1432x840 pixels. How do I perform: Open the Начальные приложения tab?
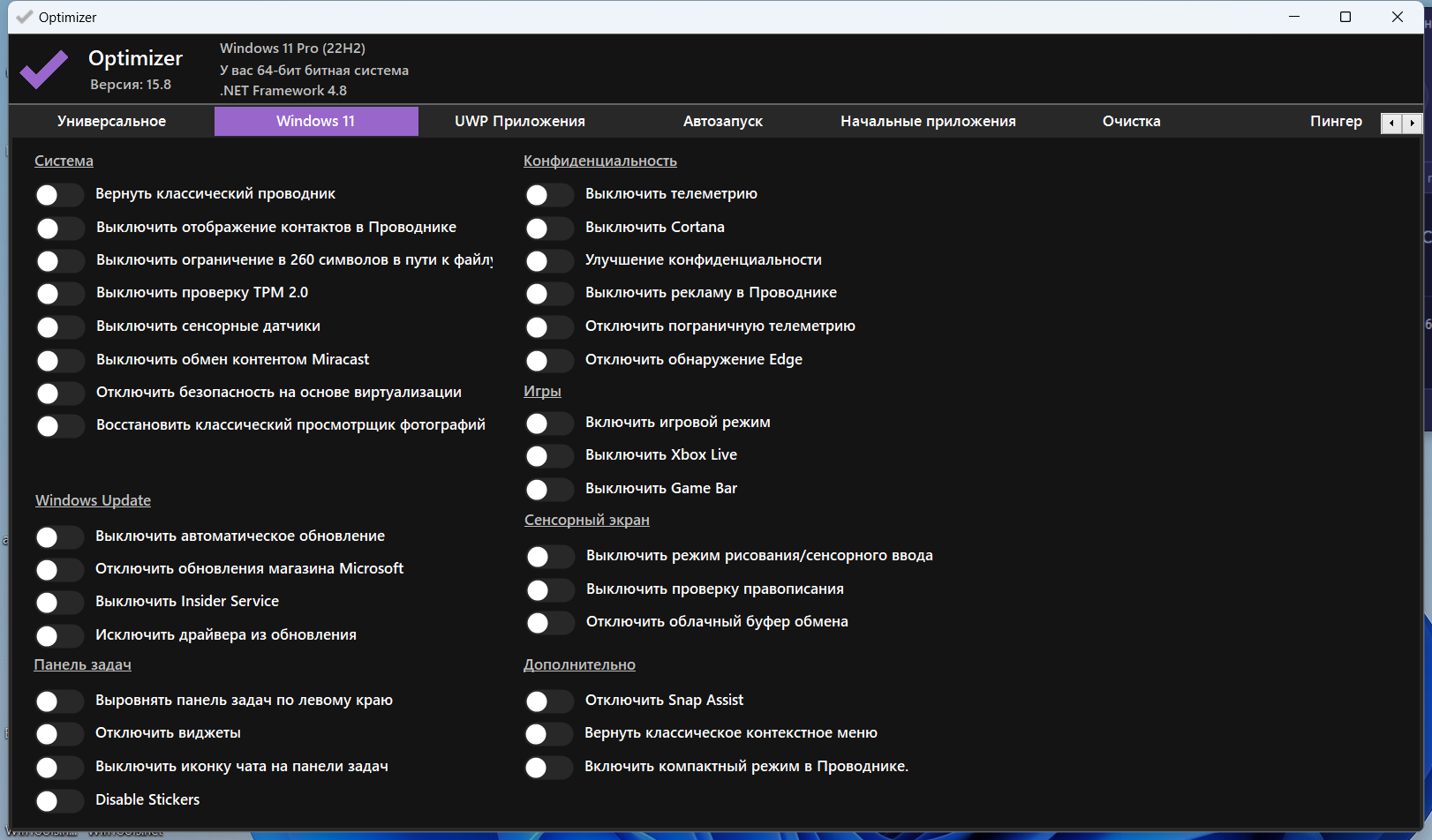(x=928, y=121)
